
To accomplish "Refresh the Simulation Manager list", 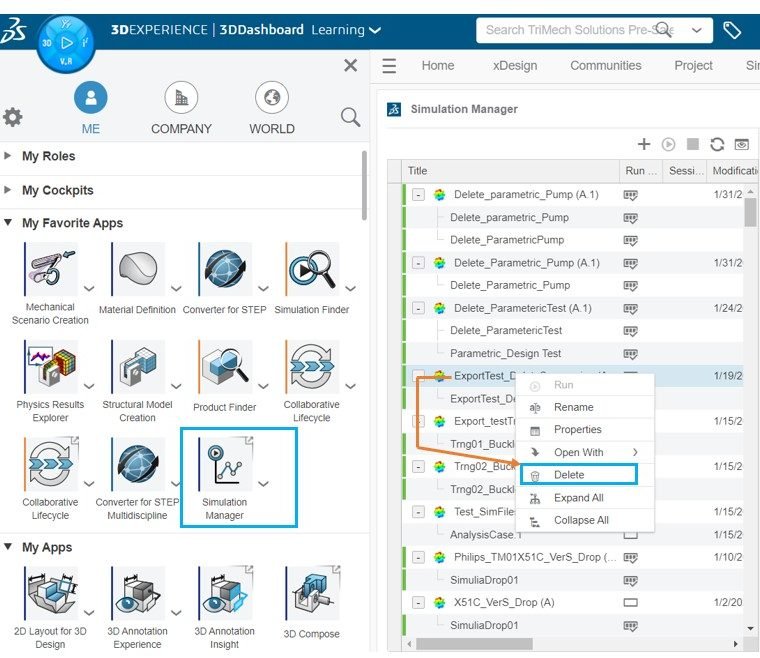I will click(x=717, y=144).
